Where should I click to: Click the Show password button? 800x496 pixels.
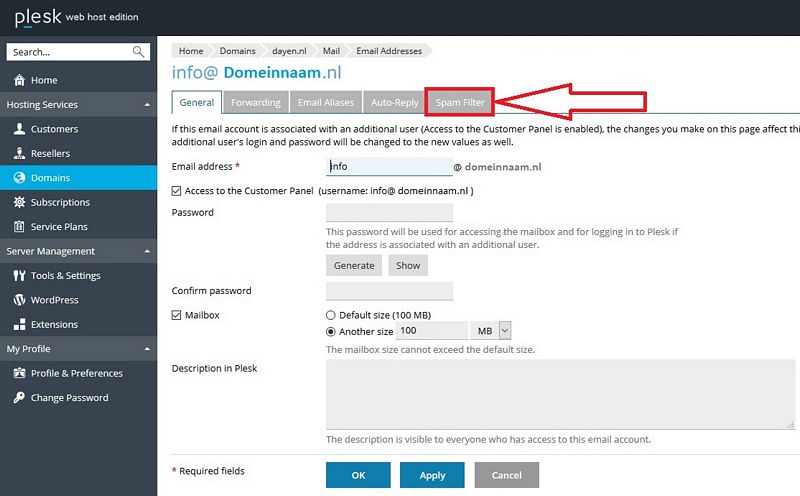tap(408, 265)
